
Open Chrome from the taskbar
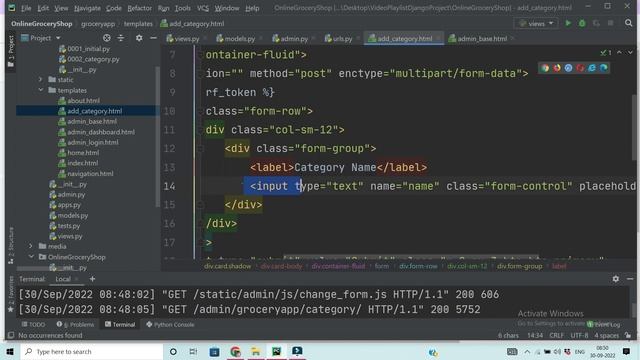pos(235,351)
